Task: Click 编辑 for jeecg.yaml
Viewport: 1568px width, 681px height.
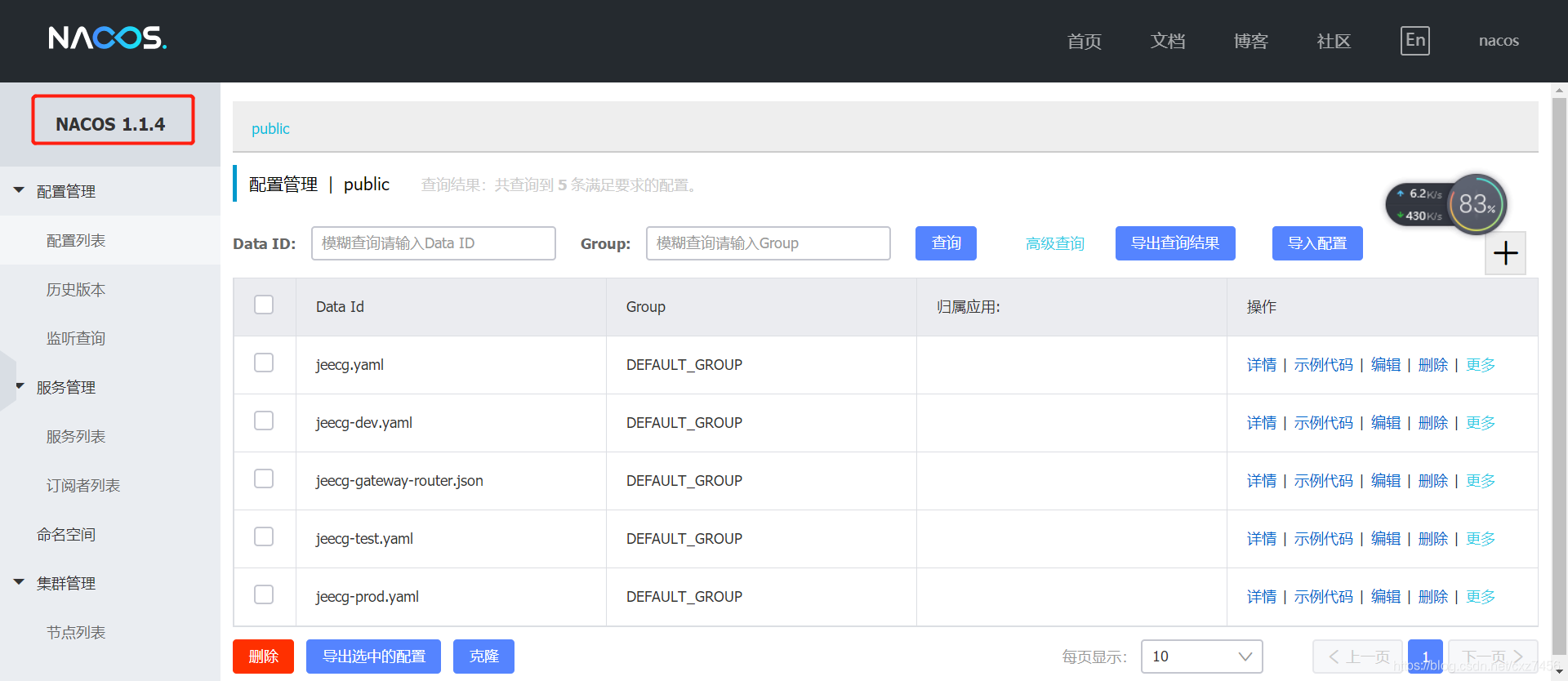Action: [x=1386, y=365]
